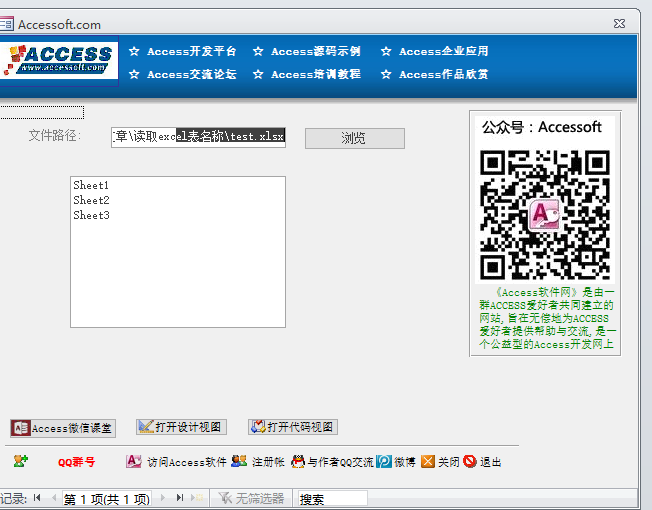Click the orange X close icon
This screenshot has height=510, width=652.
click(x=427, y=461)
